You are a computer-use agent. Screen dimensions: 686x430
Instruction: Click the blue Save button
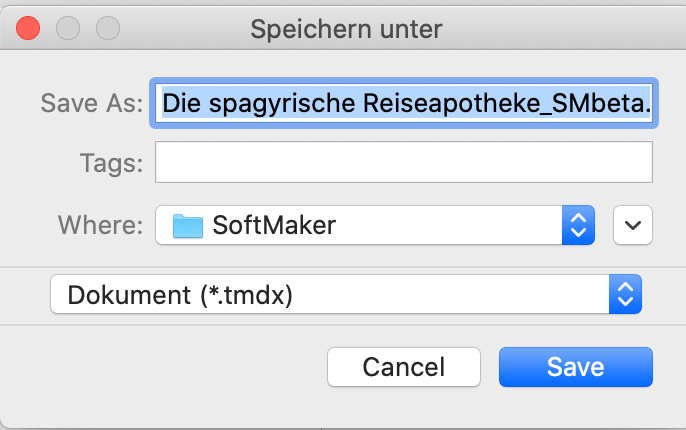coord(575,367)
